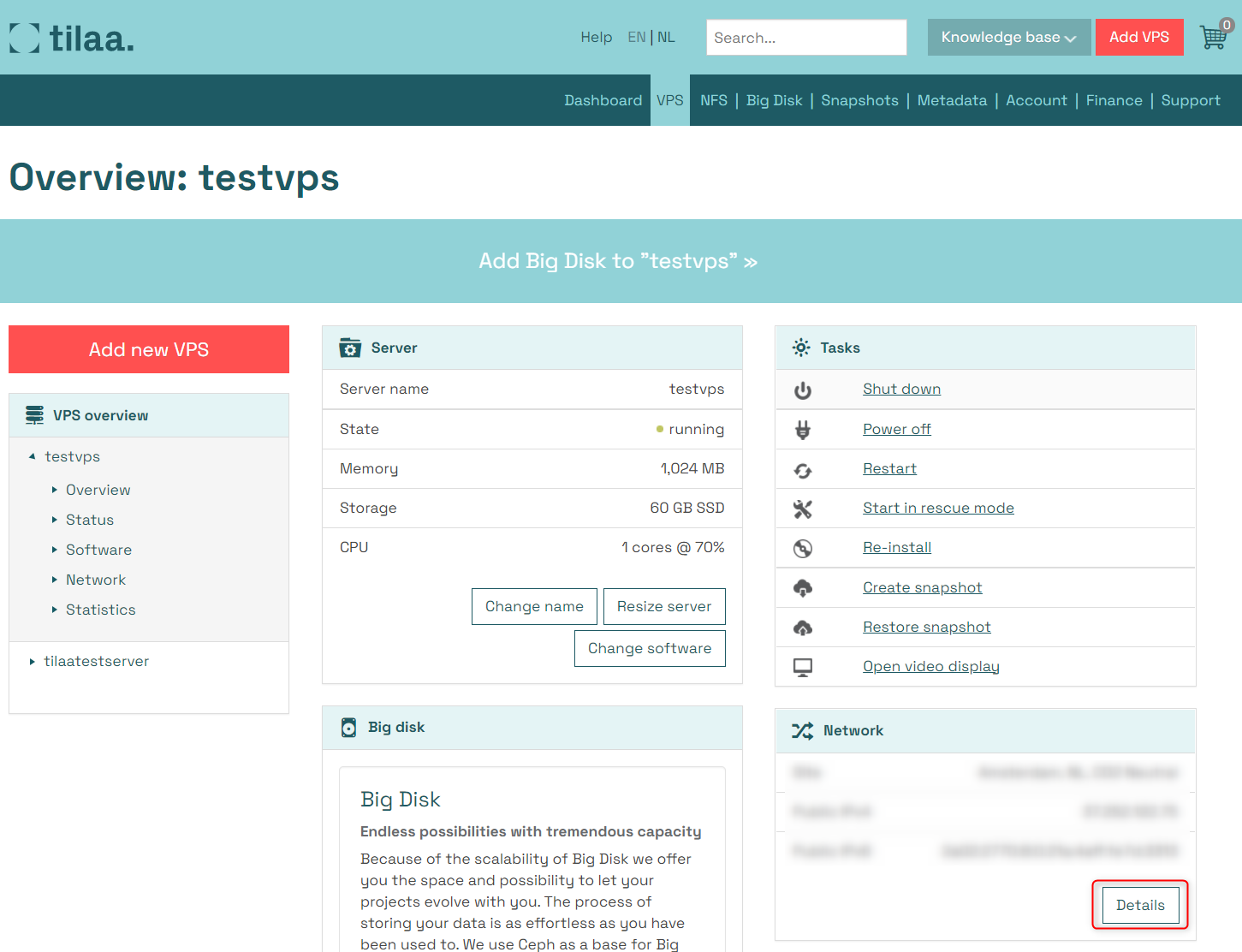Click the rescue mode tools icon

802,509
